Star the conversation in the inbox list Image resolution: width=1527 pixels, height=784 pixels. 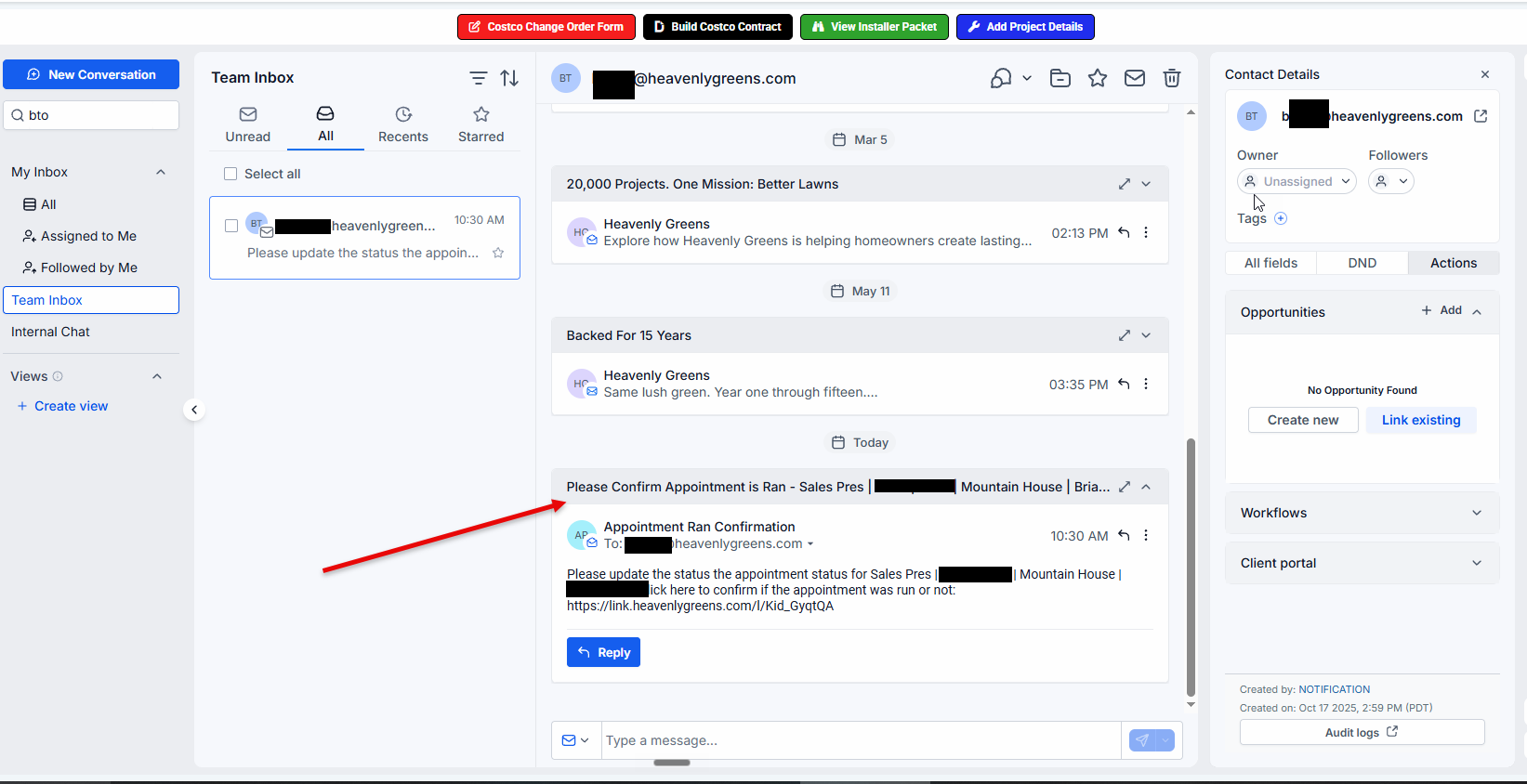(498, 253)
